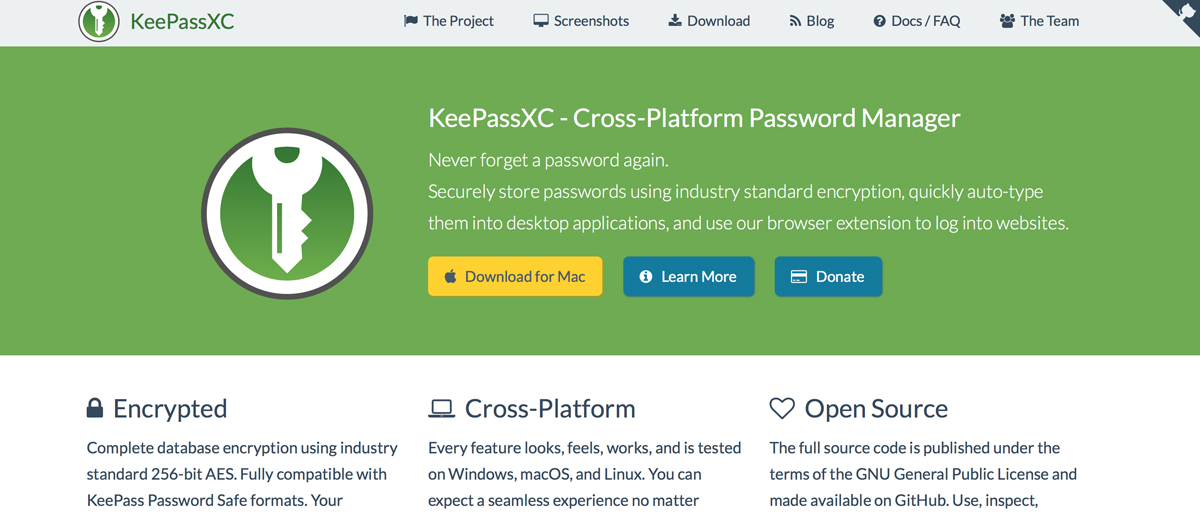Open Docs / FAQ navigation link
1200x514 pixels.
tap(917, 20)
